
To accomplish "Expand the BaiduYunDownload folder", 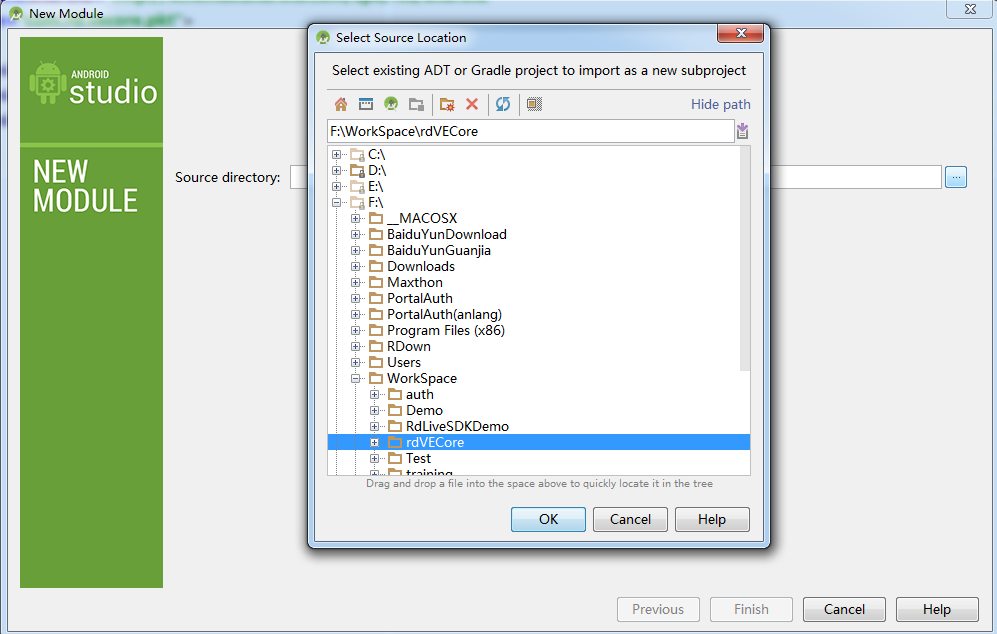I will (355, 235).
